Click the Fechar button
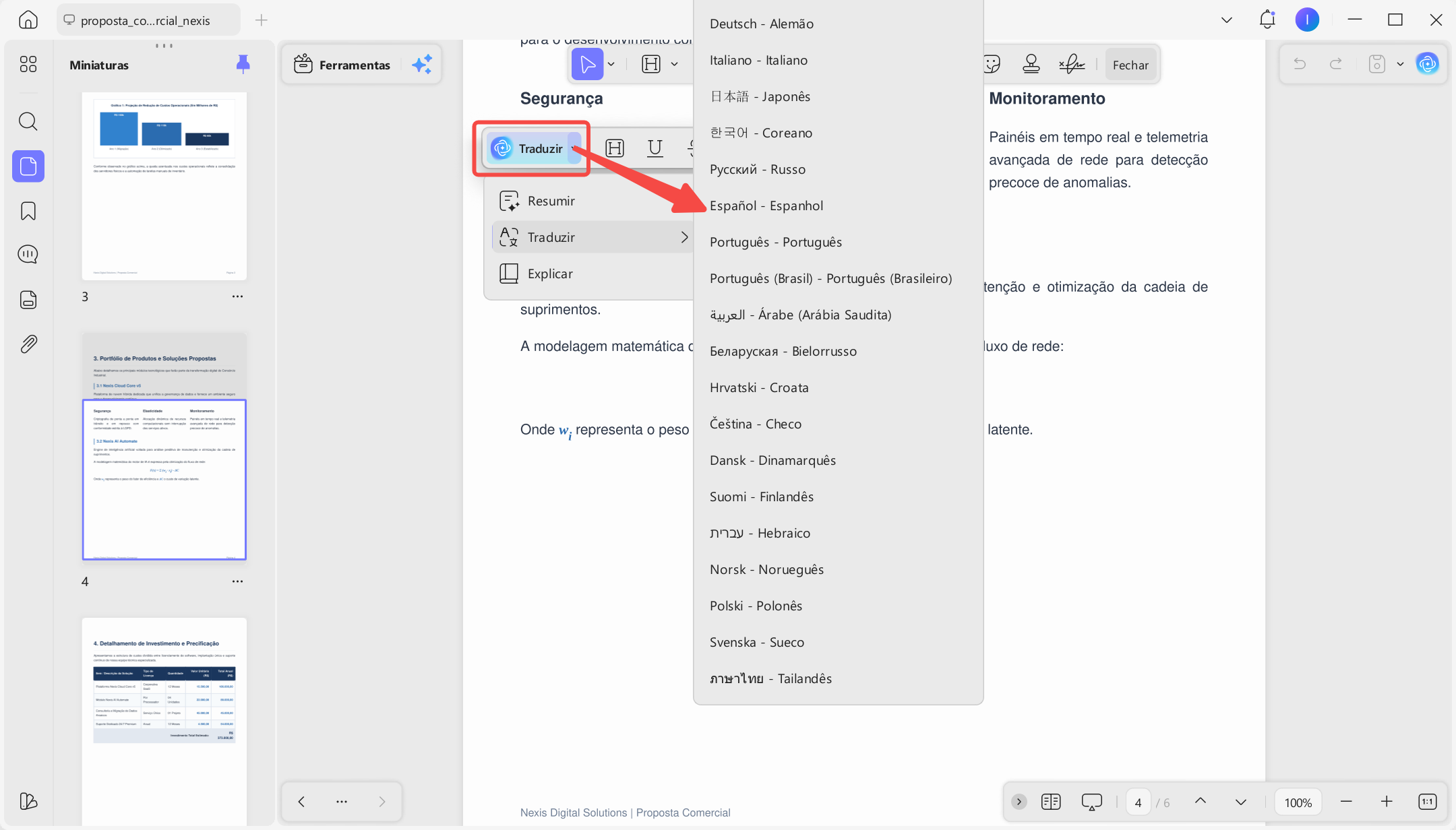 (1130, 65)
